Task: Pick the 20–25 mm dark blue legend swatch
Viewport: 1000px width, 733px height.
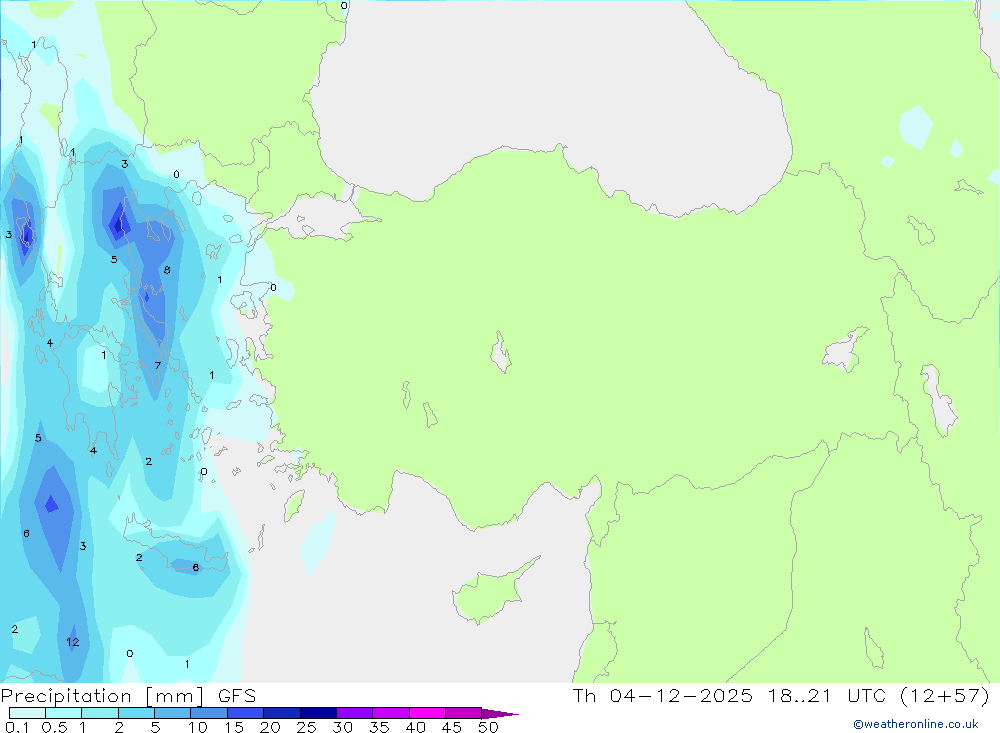Action: pos(281,713)
